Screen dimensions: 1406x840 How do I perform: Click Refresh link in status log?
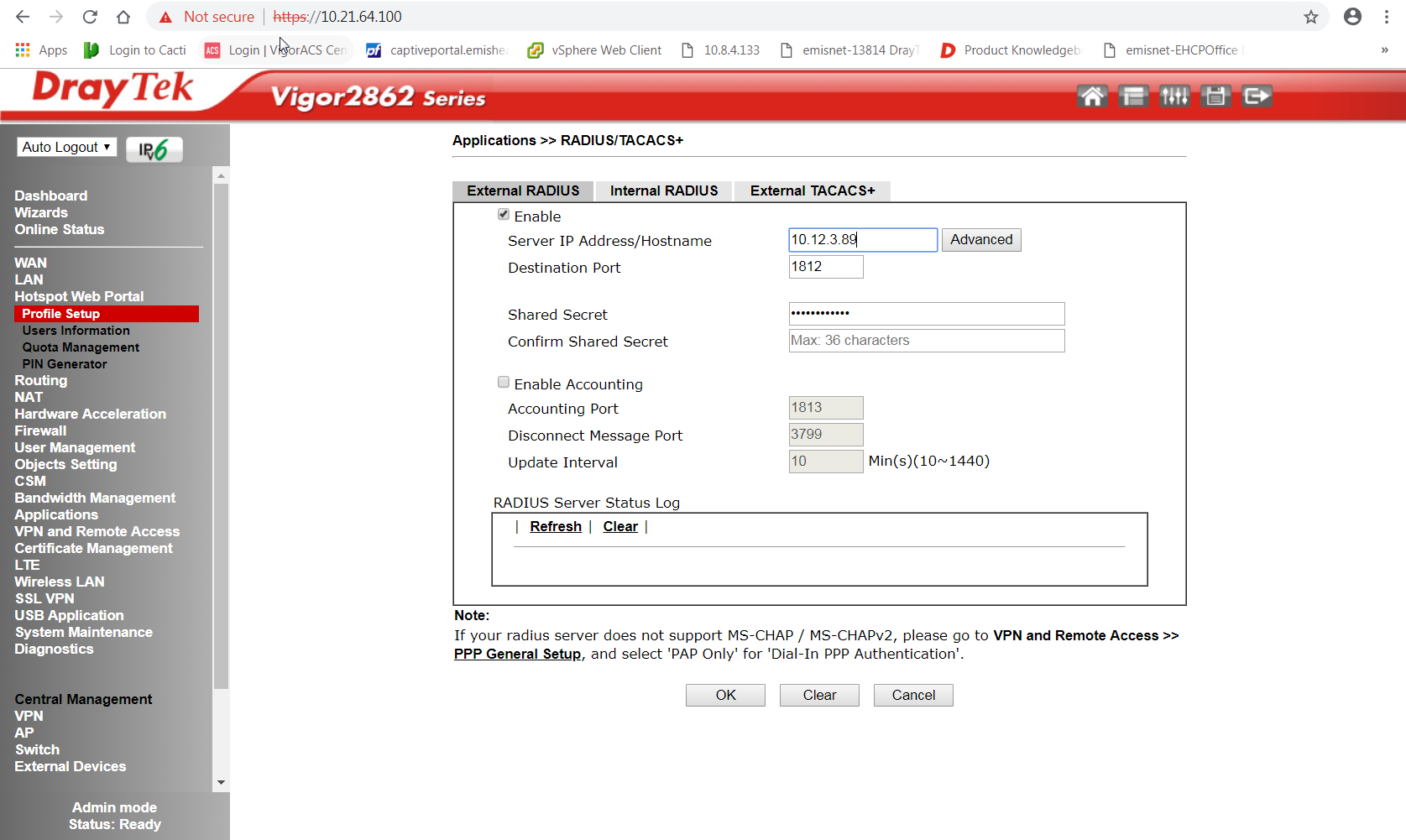[556, 527]
